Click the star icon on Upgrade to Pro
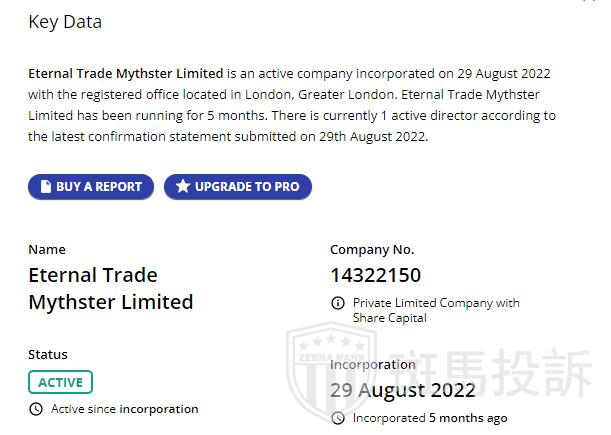This screenshot has height=435, width=611. [x=182, y=187]
